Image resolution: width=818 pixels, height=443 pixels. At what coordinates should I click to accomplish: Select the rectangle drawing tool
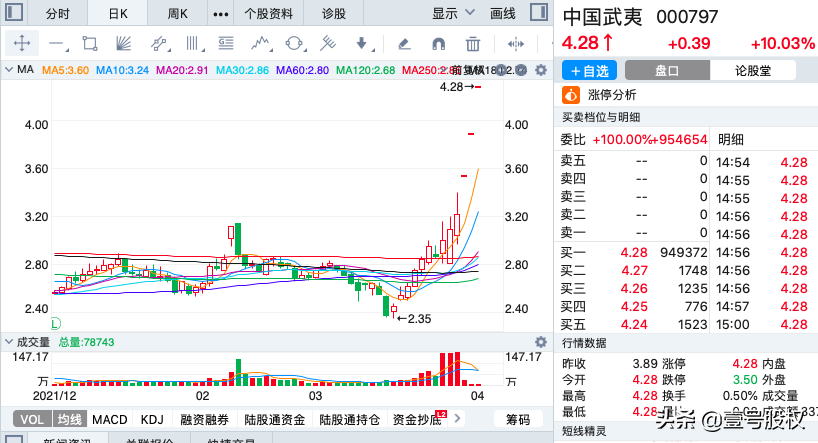pyautogui.click(x=90, y=44)
